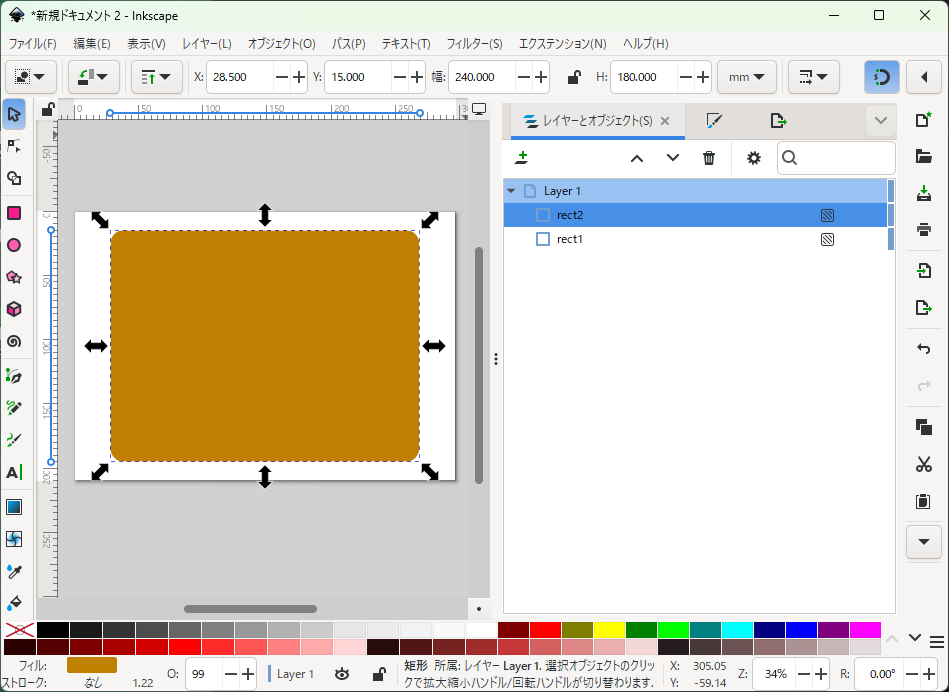Click the duplicate icon in the command bar
Screen dimensions: 949x692
[x=924, y=427]
